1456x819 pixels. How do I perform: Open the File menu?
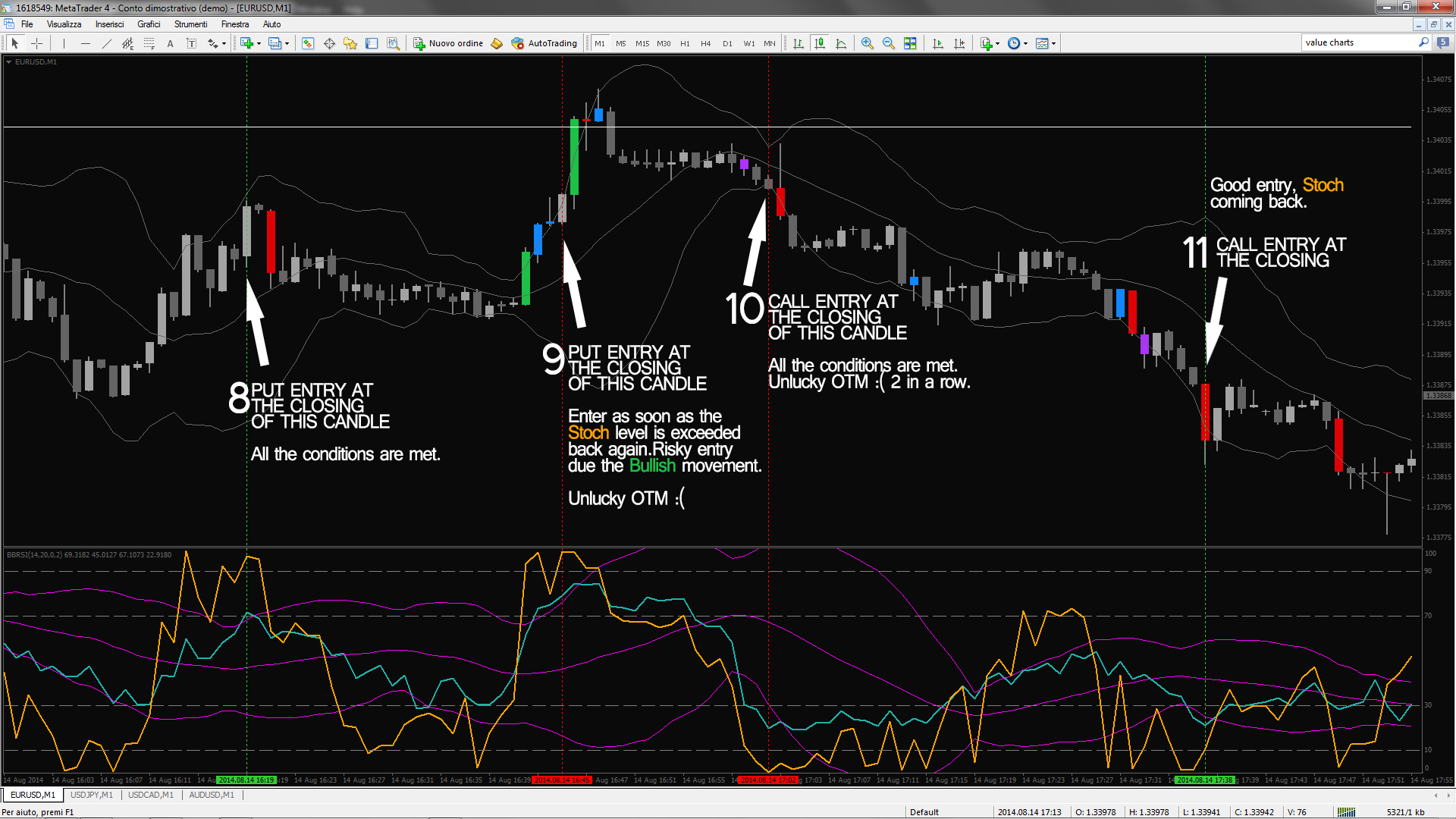[x=27, y=24]
